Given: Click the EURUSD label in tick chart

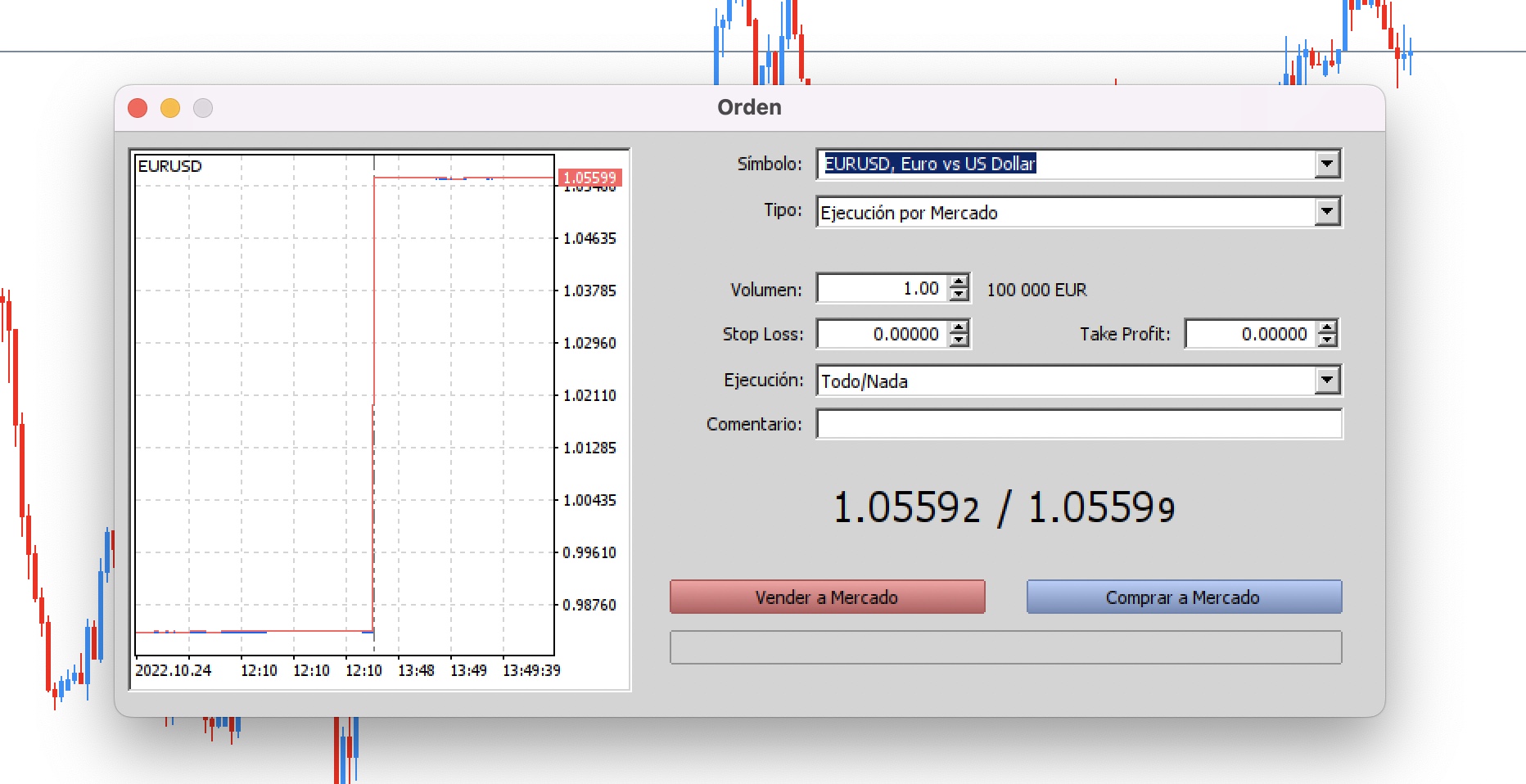Looking at the screenshot, I should pos(169,166).
